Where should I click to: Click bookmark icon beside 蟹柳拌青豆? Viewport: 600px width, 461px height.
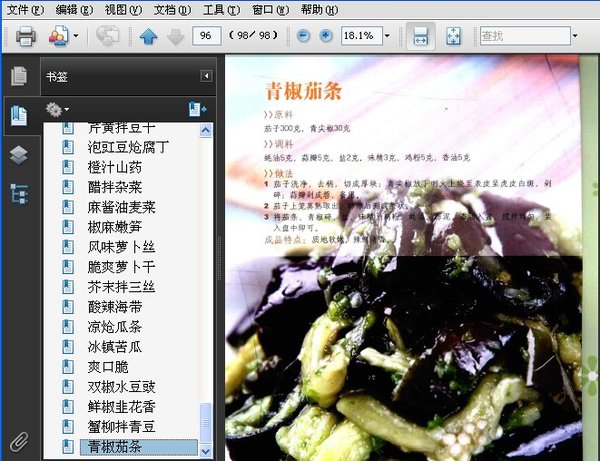(x=68, y=427)
